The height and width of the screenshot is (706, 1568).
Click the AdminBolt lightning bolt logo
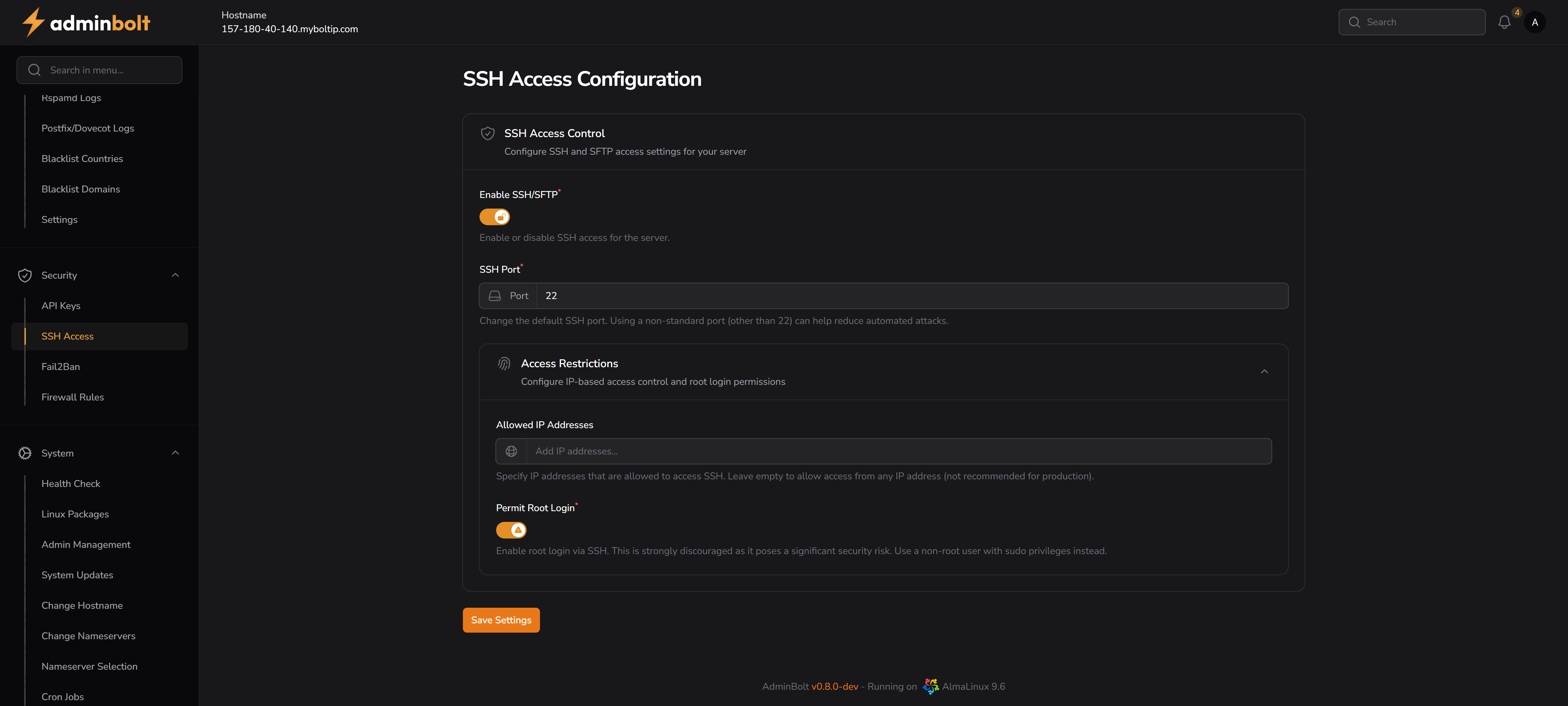[34, 22]
